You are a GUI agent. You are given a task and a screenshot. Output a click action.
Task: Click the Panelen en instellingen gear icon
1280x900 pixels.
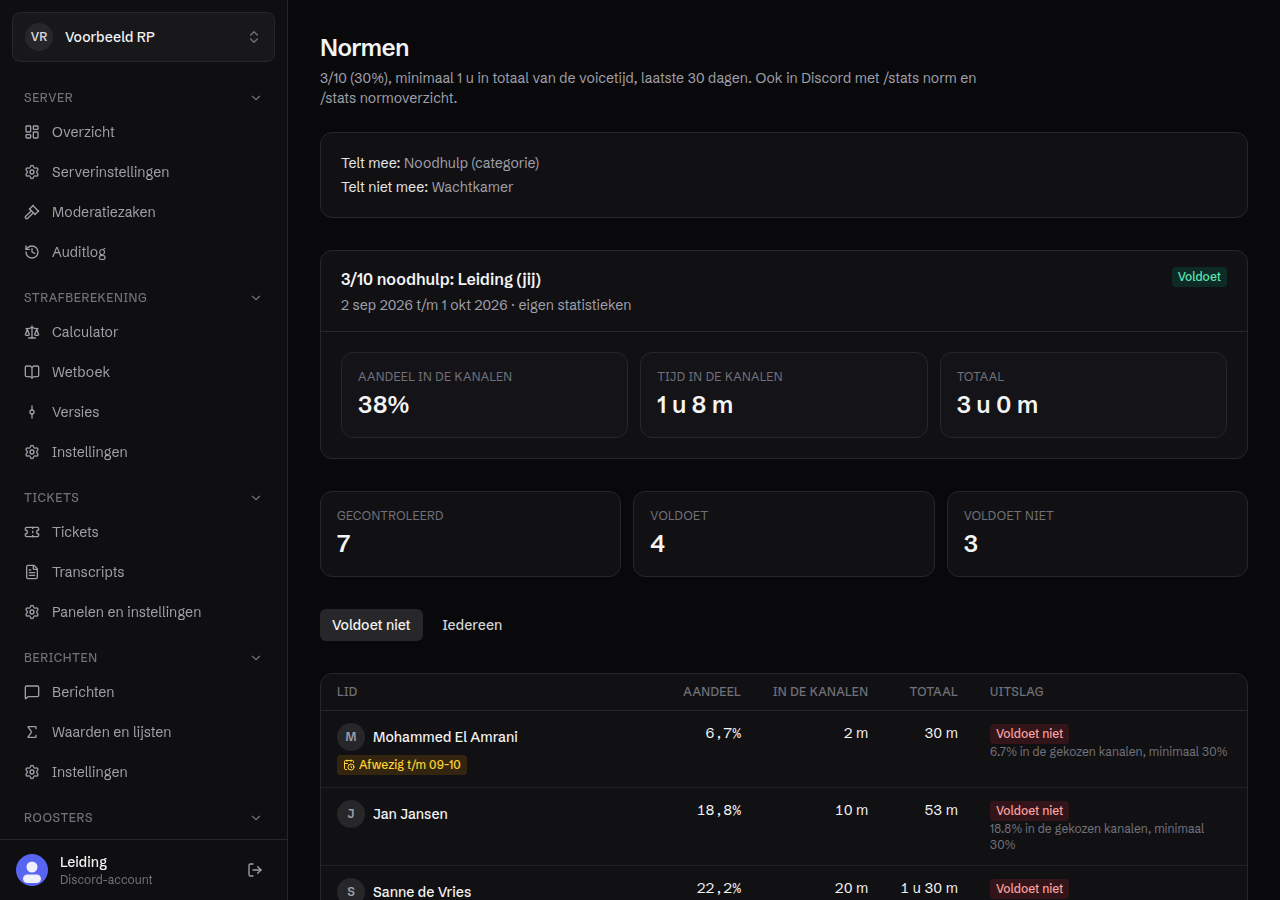(x=32, y=612)
